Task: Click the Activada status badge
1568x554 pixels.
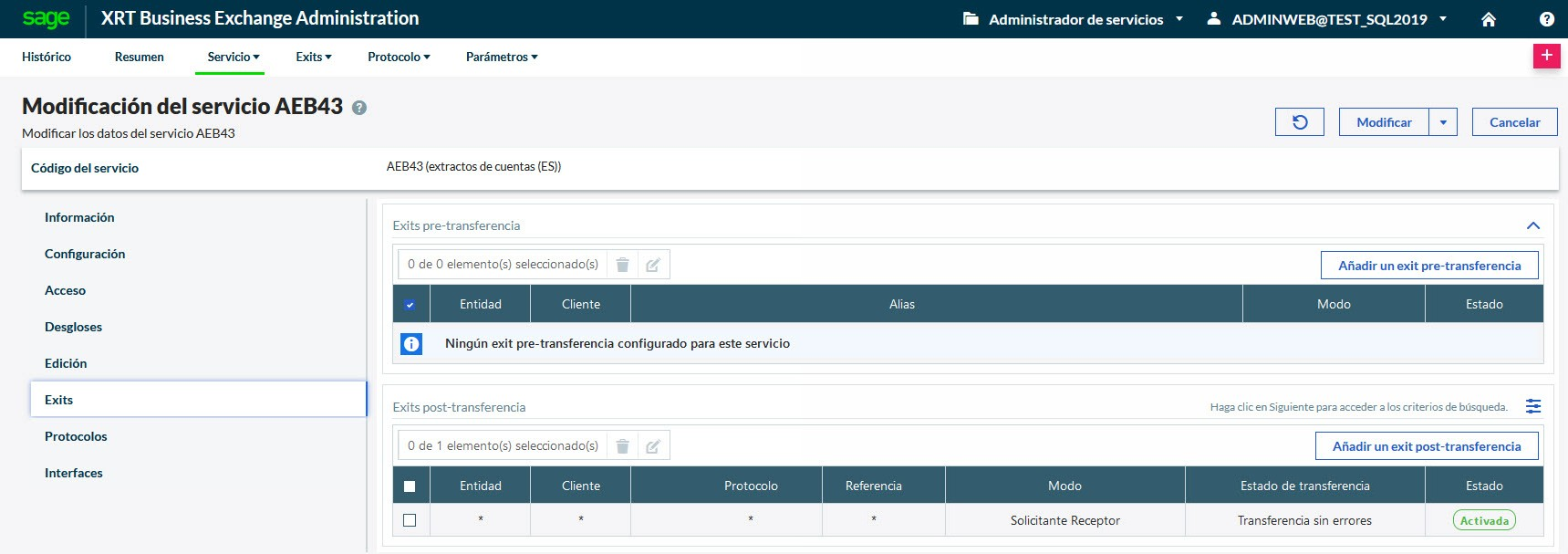Action: (1484, 520)
